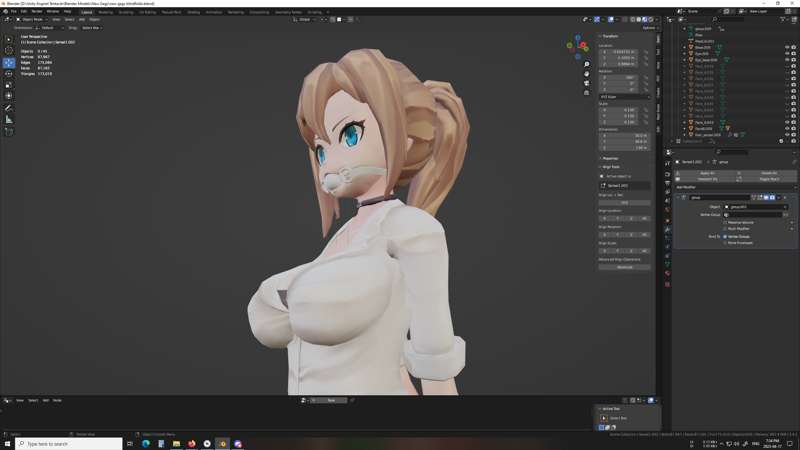The width and height of the screenshot is (800, 450).
Task: Select the Move tool
Action: [9, 63]
